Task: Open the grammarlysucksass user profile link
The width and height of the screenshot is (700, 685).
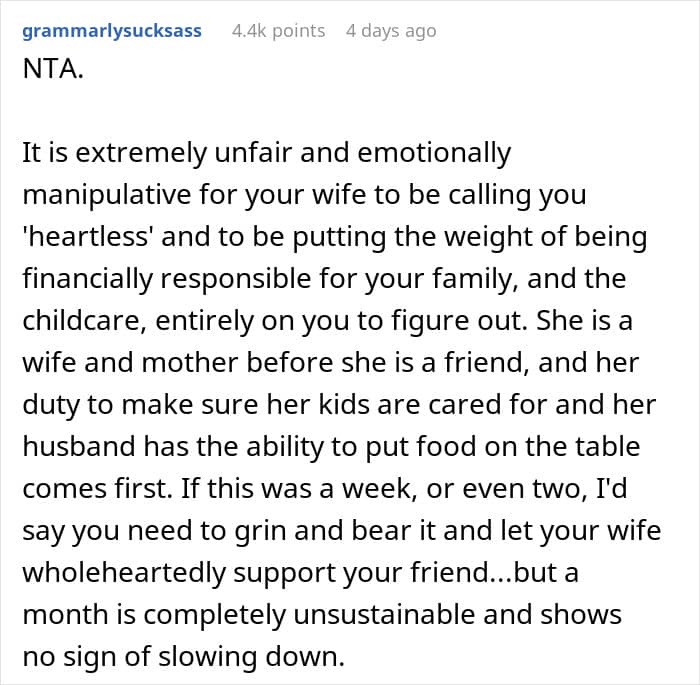Action: coord(111,31)
